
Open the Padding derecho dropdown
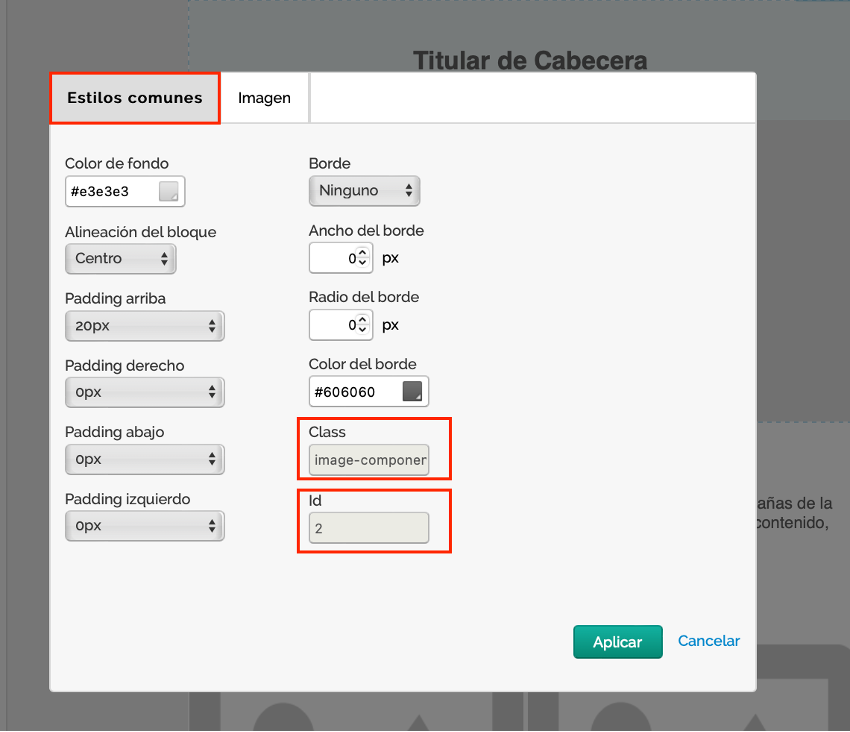pyautogui.click(x=144, y=392)
